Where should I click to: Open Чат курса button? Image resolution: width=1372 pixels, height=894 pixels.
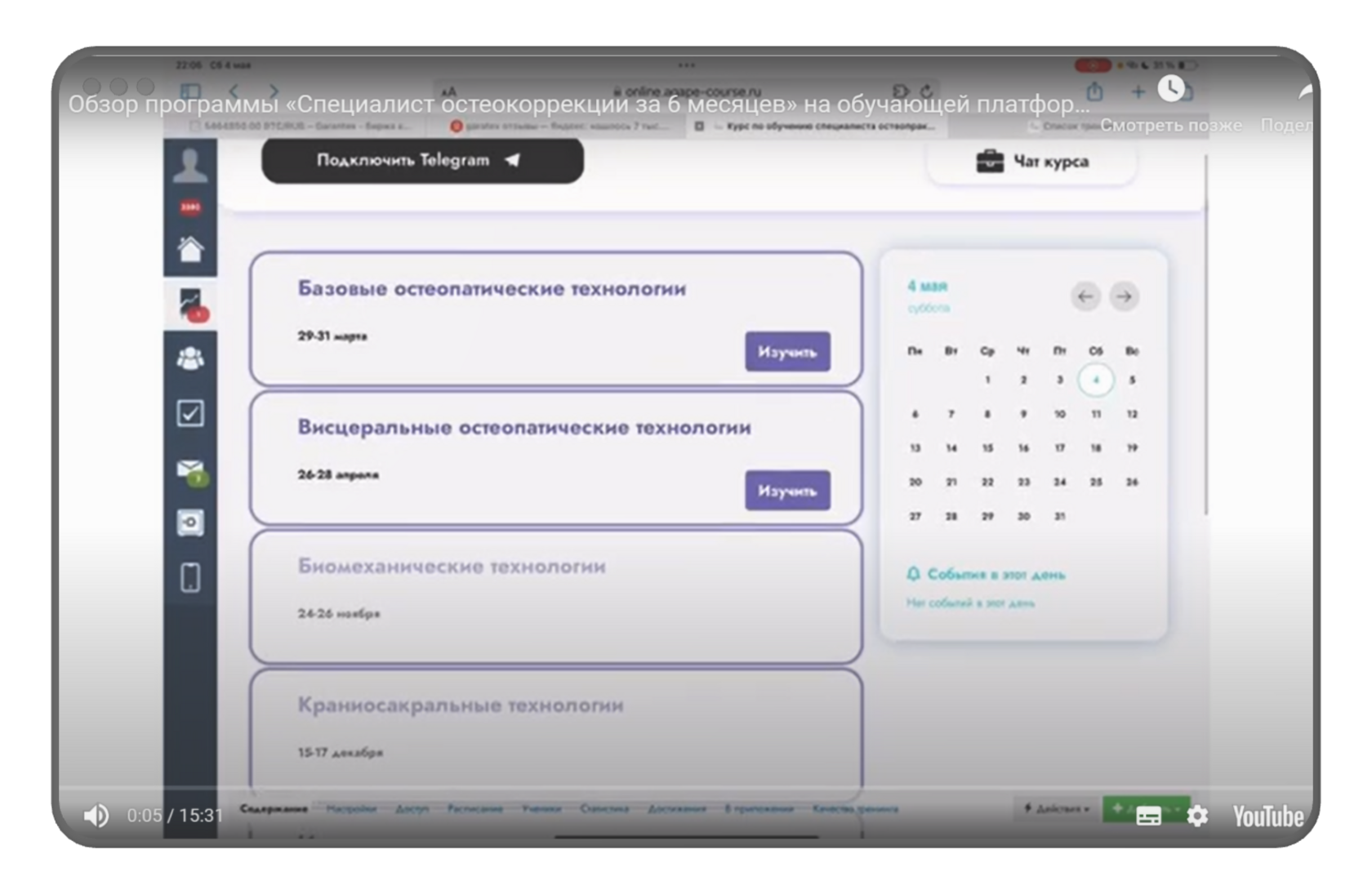[1031, 162]
